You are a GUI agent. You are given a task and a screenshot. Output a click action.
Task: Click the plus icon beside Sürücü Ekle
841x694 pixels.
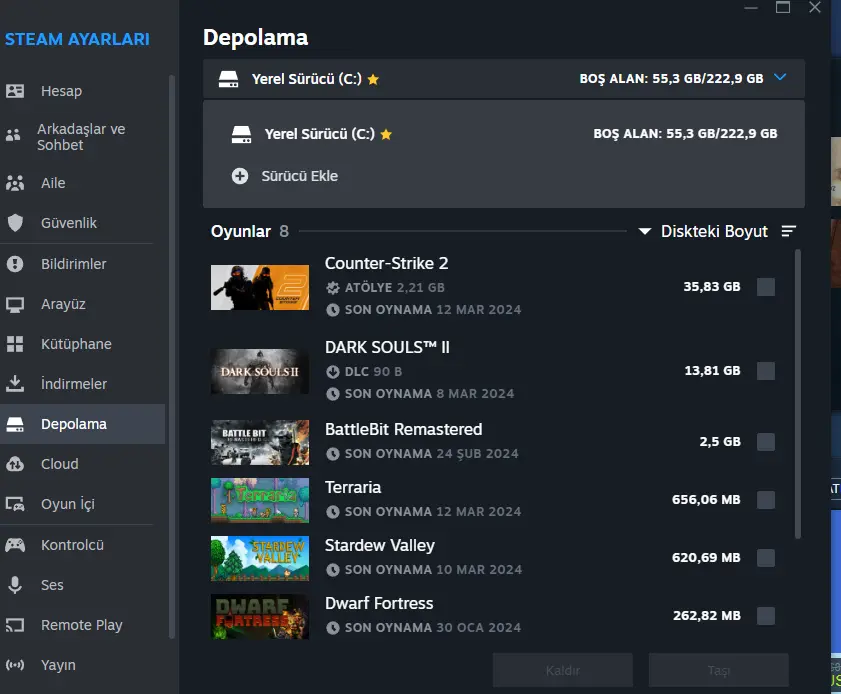point(240,176)
